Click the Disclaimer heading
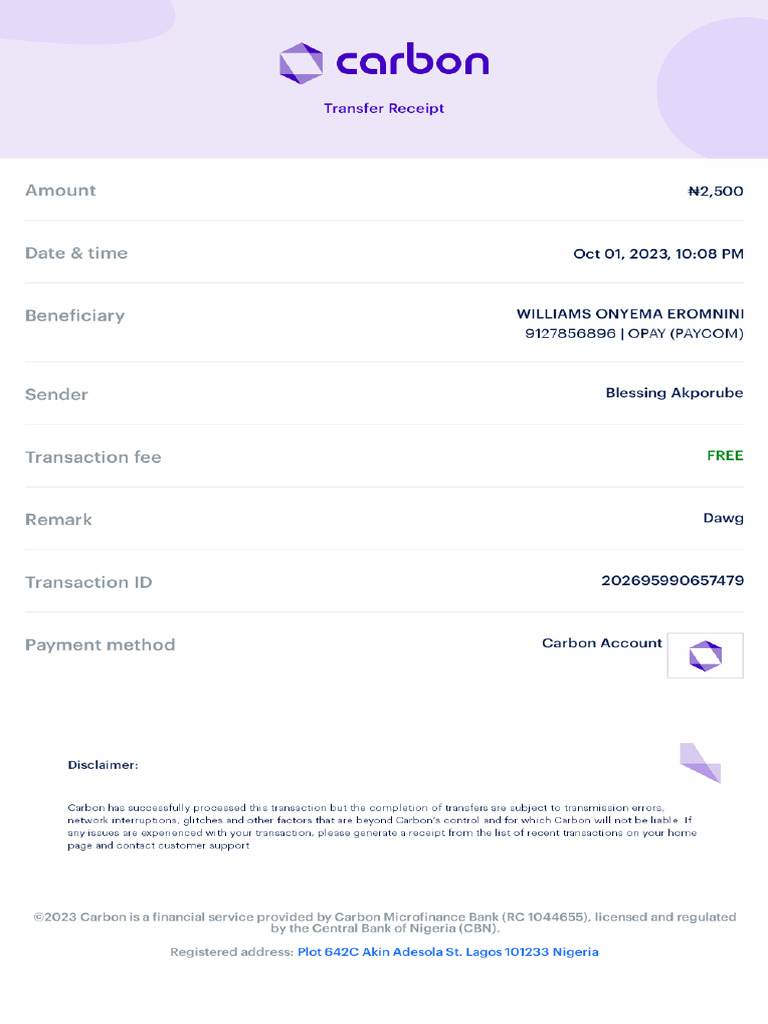 (x=103, y=765)
